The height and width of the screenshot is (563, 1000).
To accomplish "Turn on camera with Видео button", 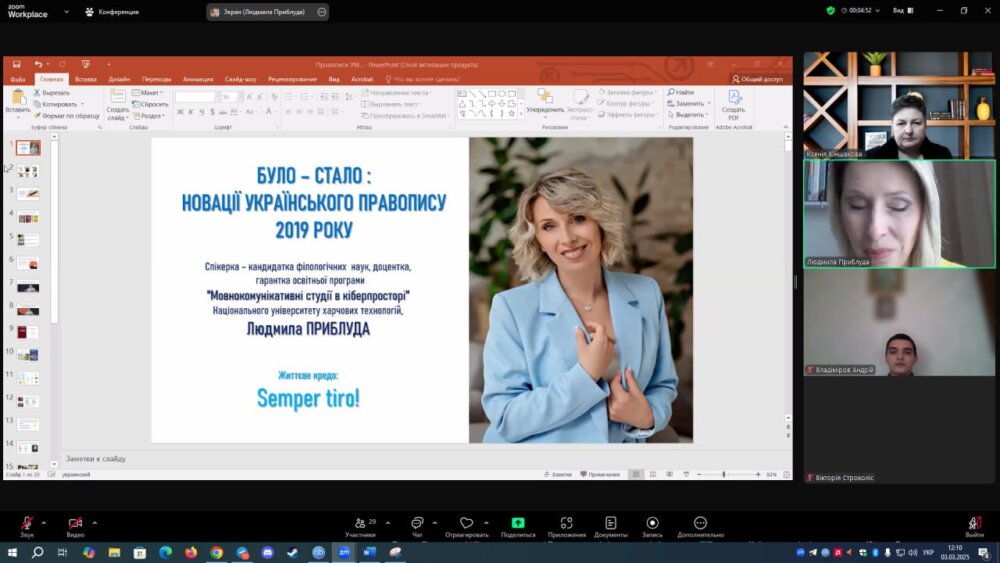I will point(75,526).
